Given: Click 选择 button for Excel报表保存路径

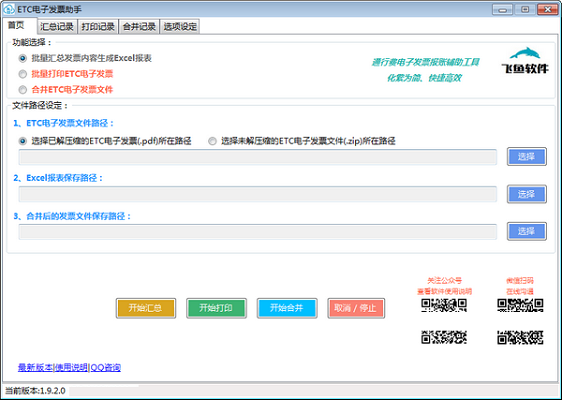Looking at the screenshot, I should pyautogui.click(x=527, y=194).
